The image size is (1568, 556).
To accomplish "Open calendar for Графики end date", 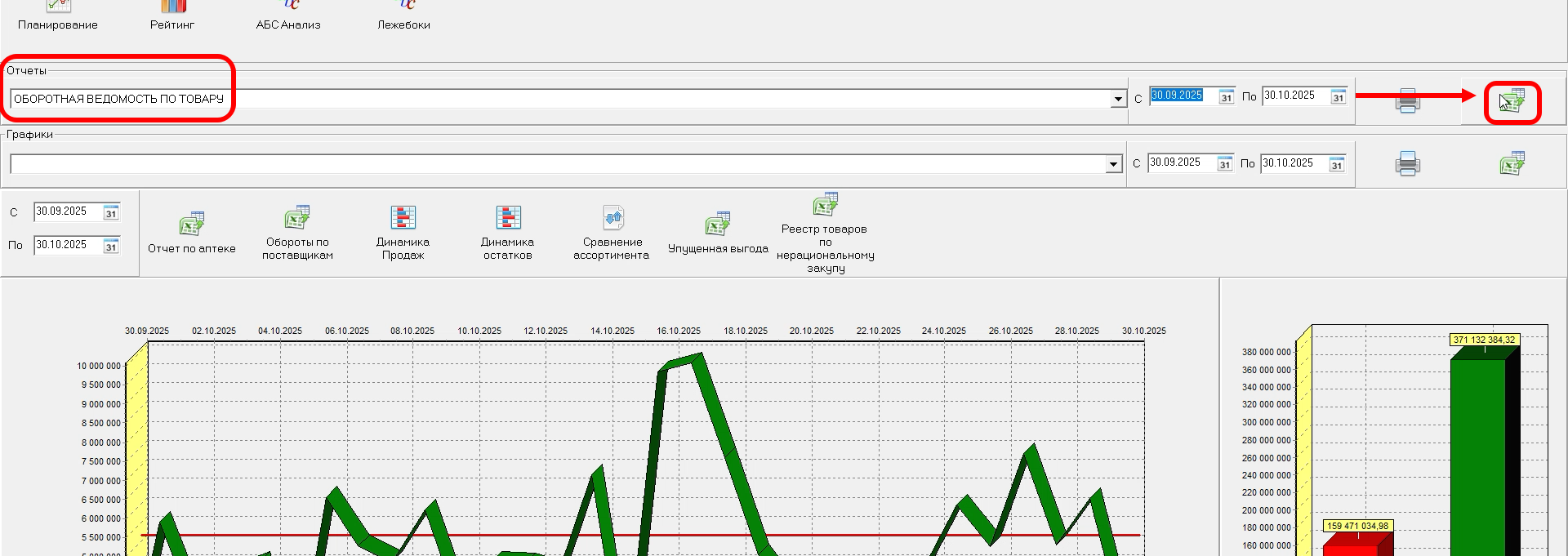I will 1336,164.
